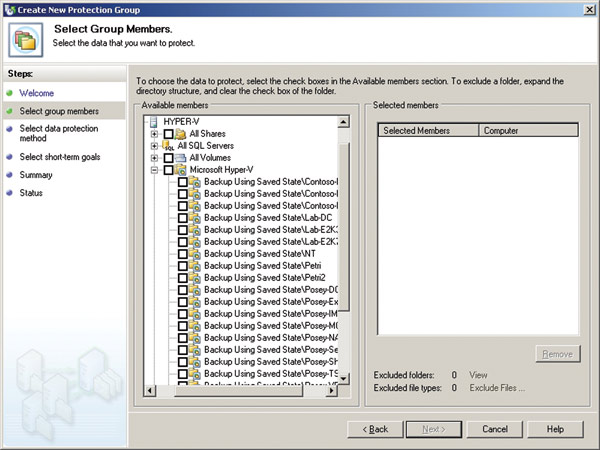
Task: Click the title bar application icon
Action: [10, 10]
